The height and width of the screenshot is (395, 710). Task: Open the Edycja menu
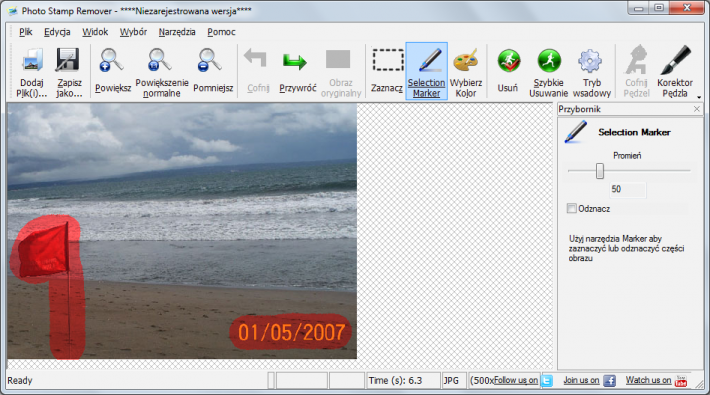coord(57,32)
